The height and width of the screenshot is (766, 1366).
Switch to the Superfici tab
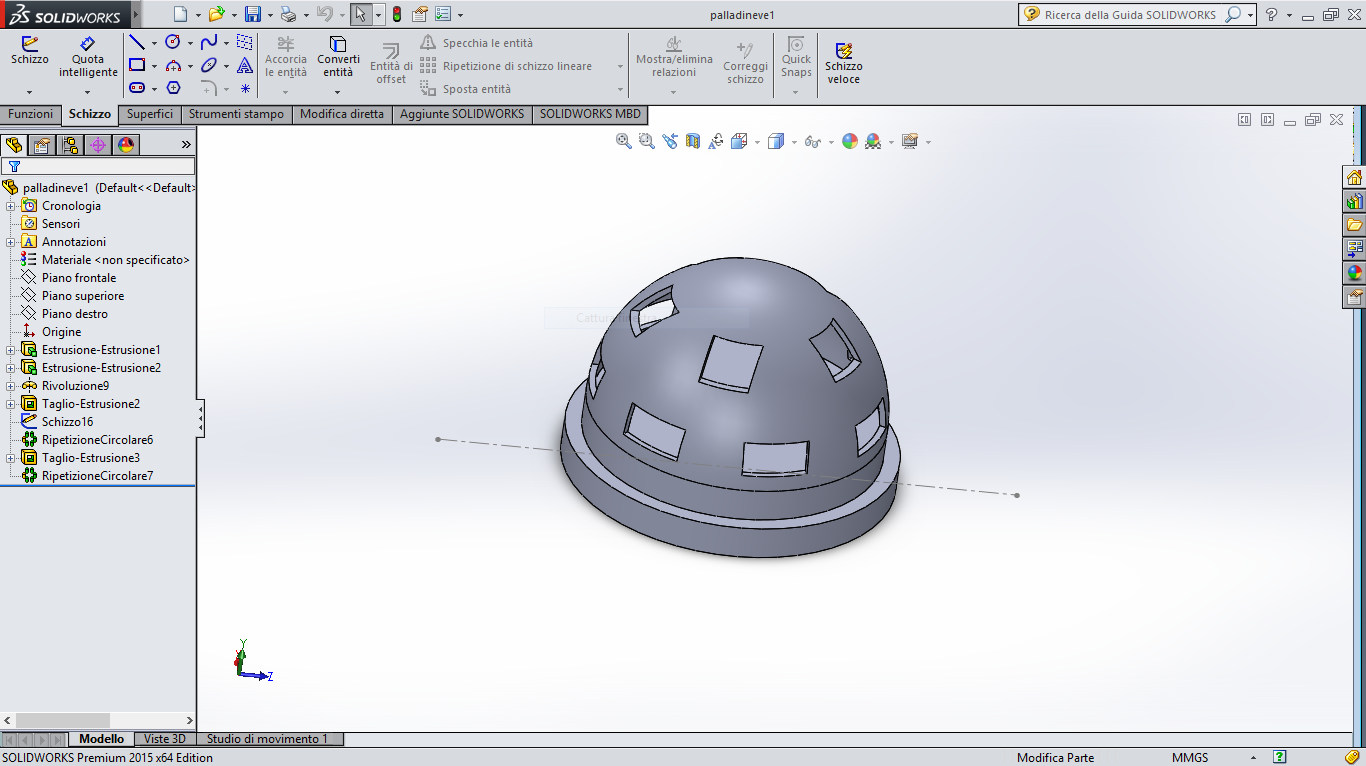pos(150,114)
